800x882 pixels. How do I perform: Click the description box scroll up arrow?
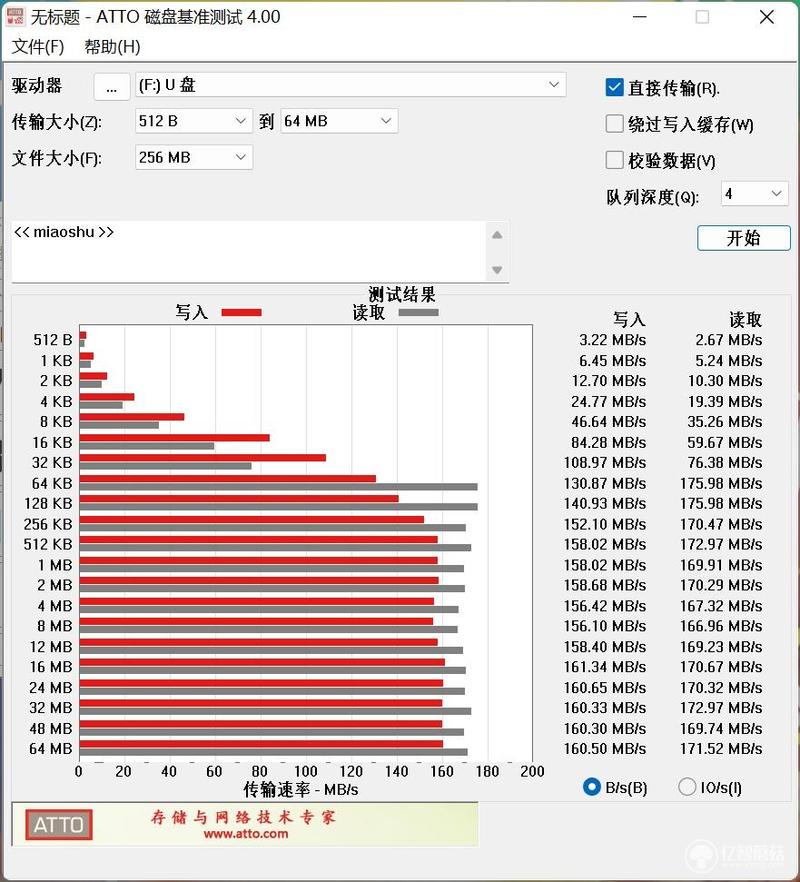(497, 235)
